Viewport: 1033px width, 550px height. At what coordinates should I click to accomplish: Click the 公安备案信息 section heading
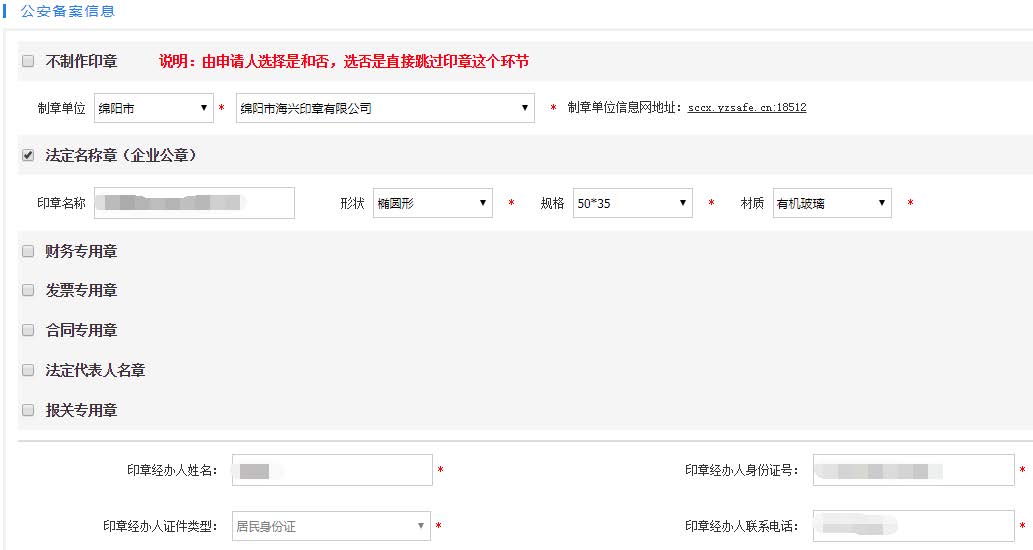point(68,11)
